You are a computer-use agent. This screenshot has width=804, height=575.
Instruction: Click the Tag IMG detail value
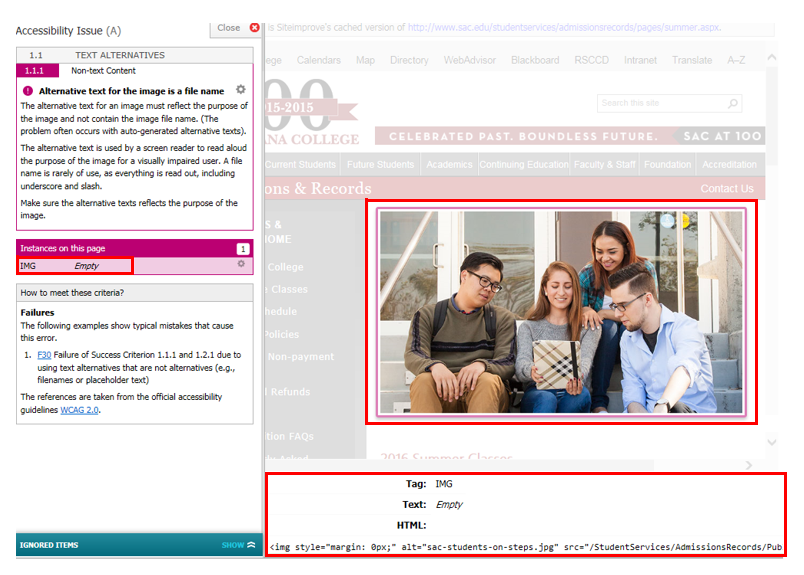444,484
